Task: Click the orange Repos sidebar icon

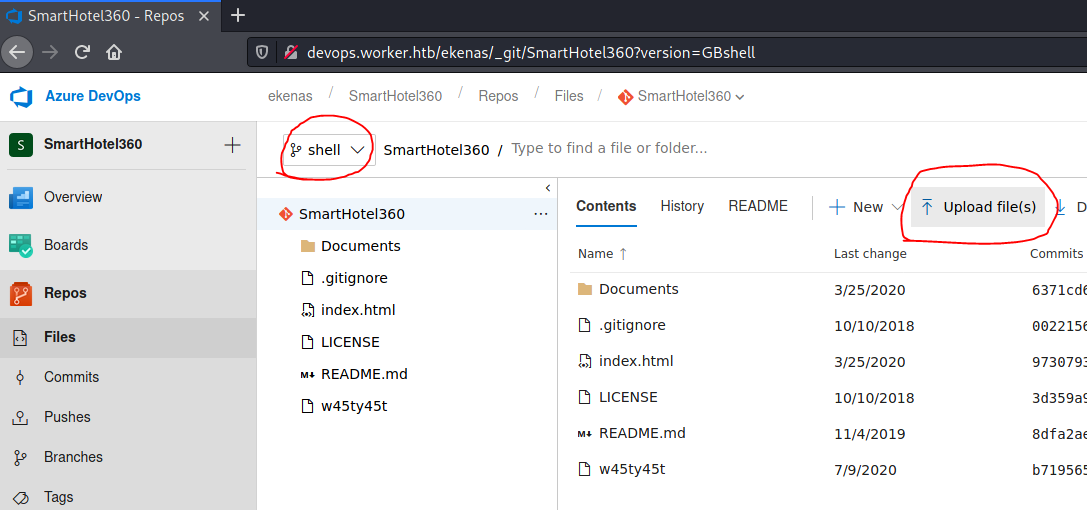Action: coord(21,294)
